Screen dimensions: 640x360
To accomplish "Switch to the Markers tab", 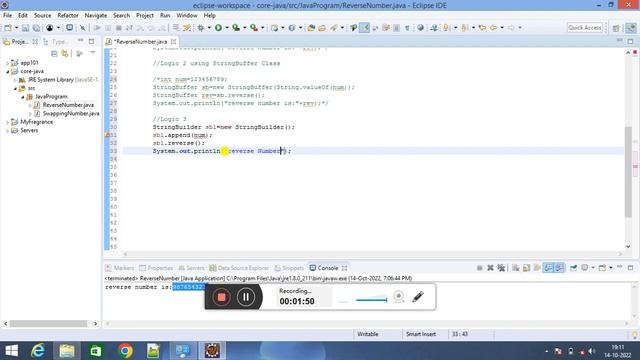I will [x=120, y=268].
